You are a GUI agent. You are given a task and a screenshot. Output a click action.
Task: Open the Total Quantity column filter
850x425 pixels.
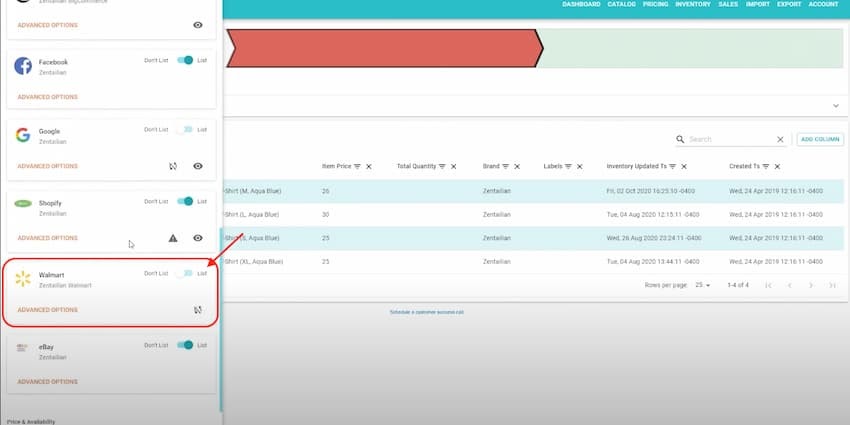[442, 166]
